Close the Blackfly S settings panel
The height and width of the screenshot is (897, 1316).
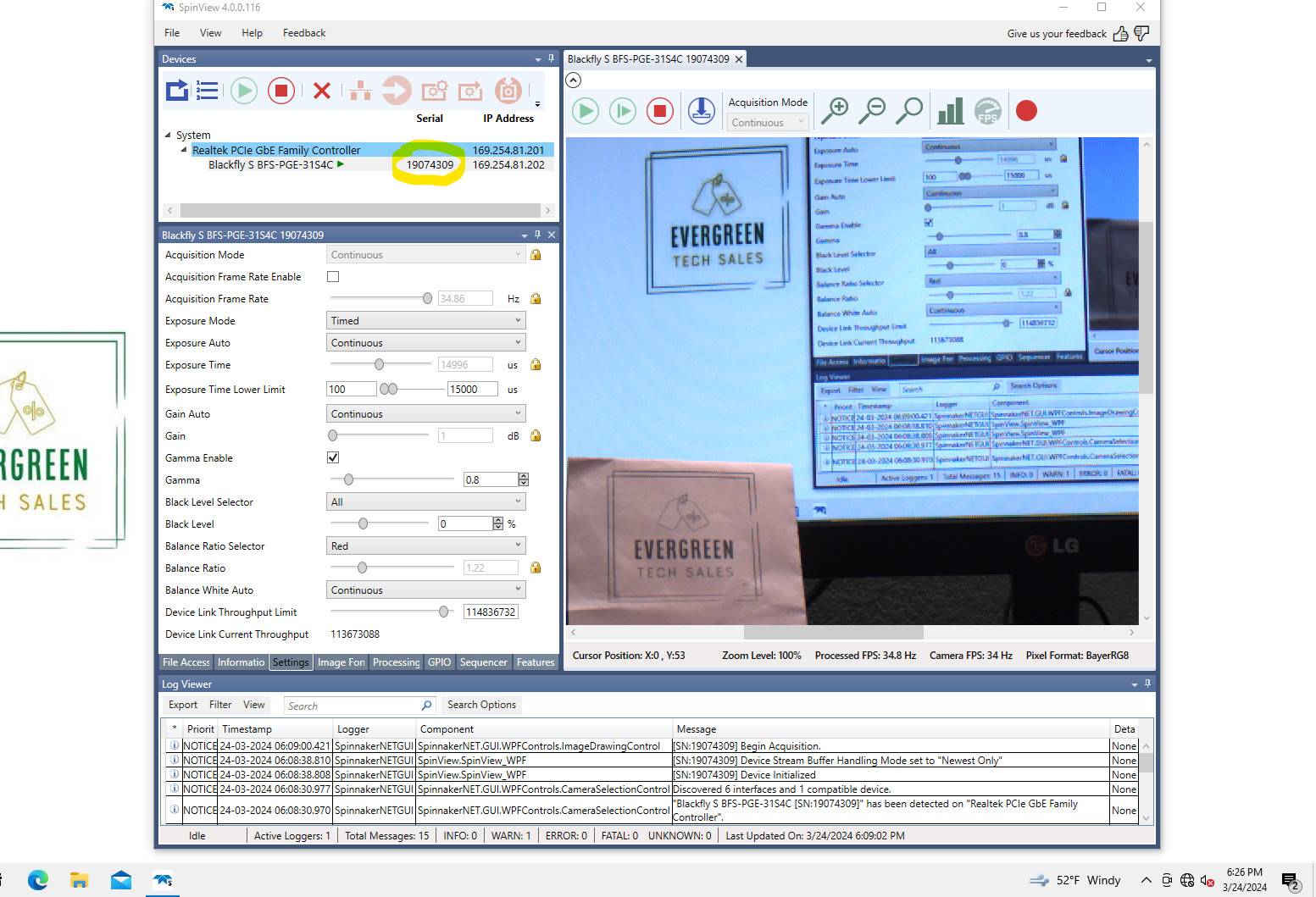(x=552, y=235)
